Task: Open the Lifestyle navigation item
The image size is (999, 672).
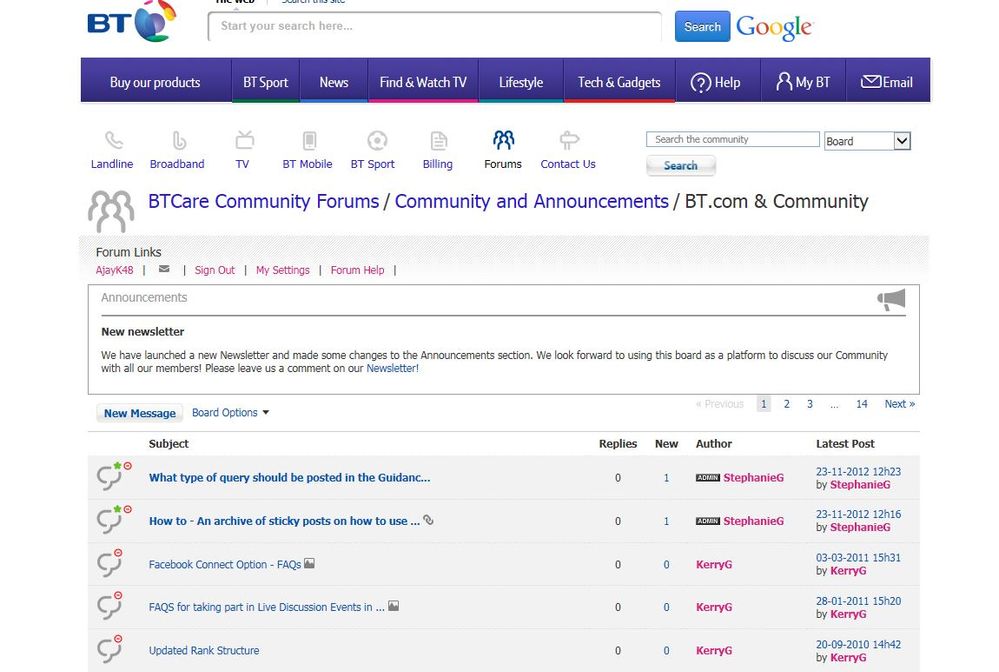Action: point(521,82)
